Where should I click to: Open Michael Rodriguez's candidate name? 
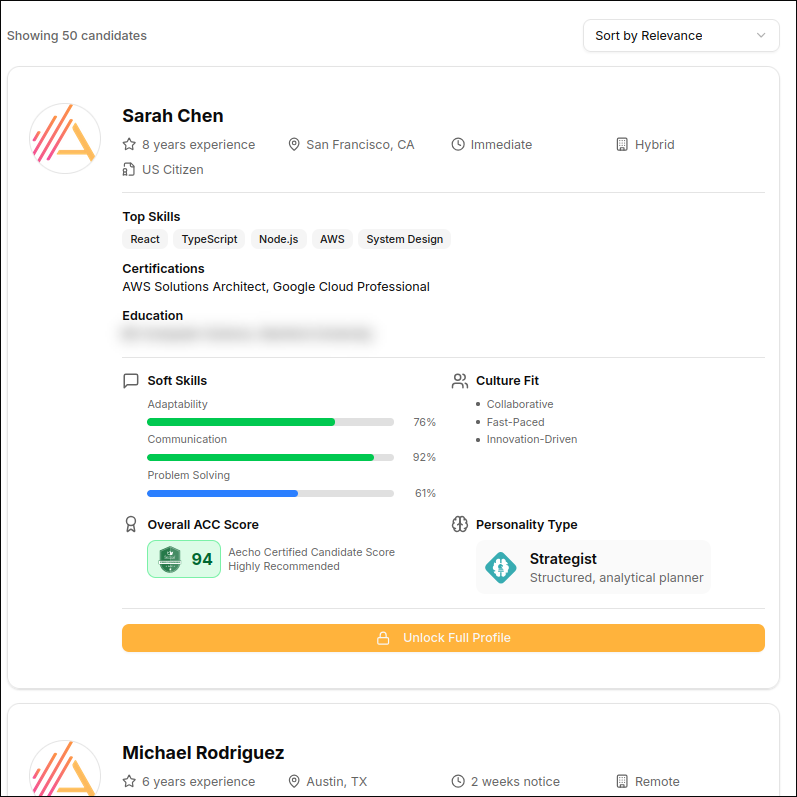[x=203, y=753]
